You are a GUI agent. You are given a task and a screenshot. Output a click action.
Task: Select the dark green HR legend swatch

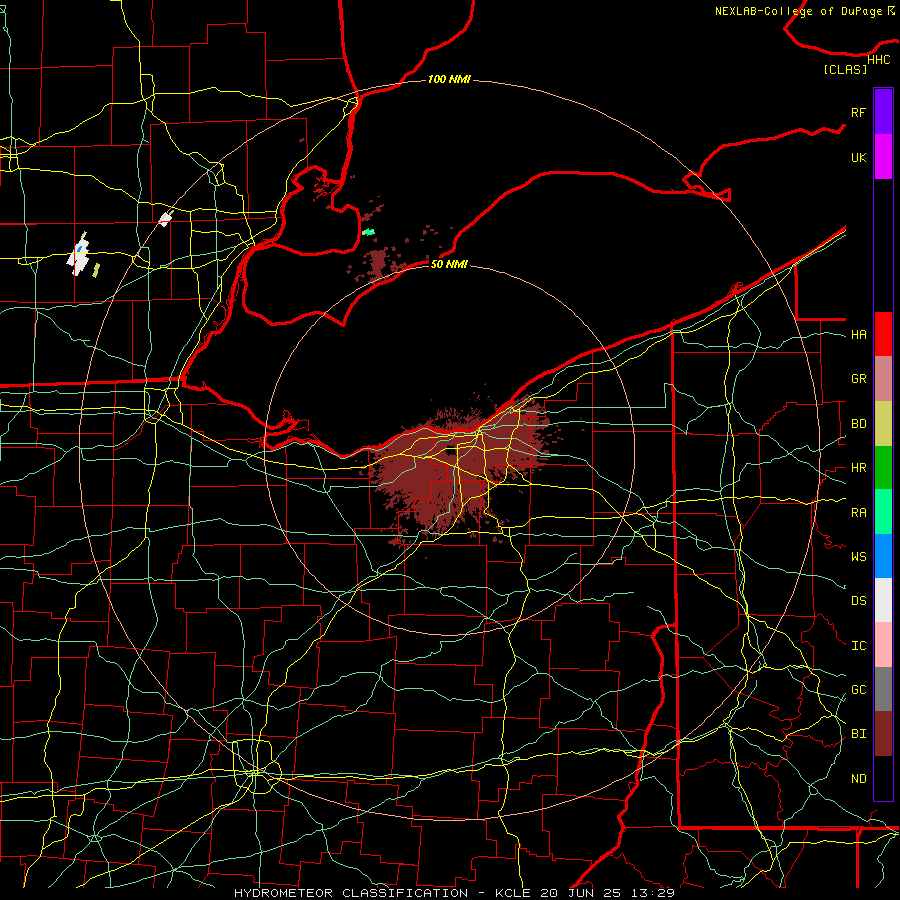point(883,467)
